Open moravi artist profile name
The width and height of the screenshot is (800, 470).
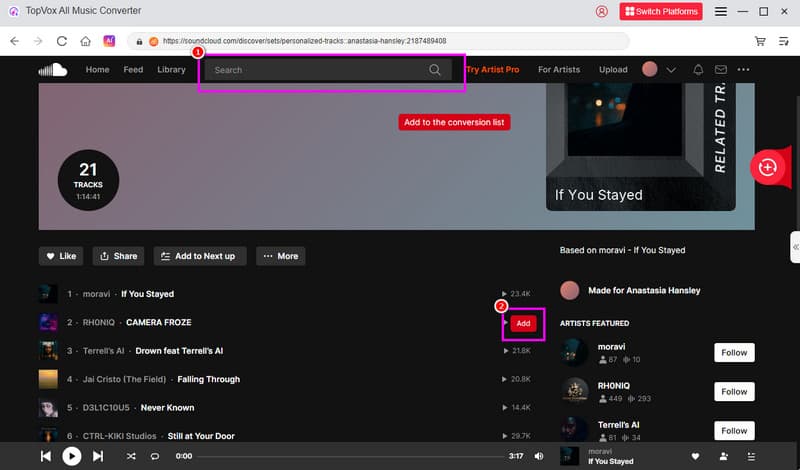point(611,347)
